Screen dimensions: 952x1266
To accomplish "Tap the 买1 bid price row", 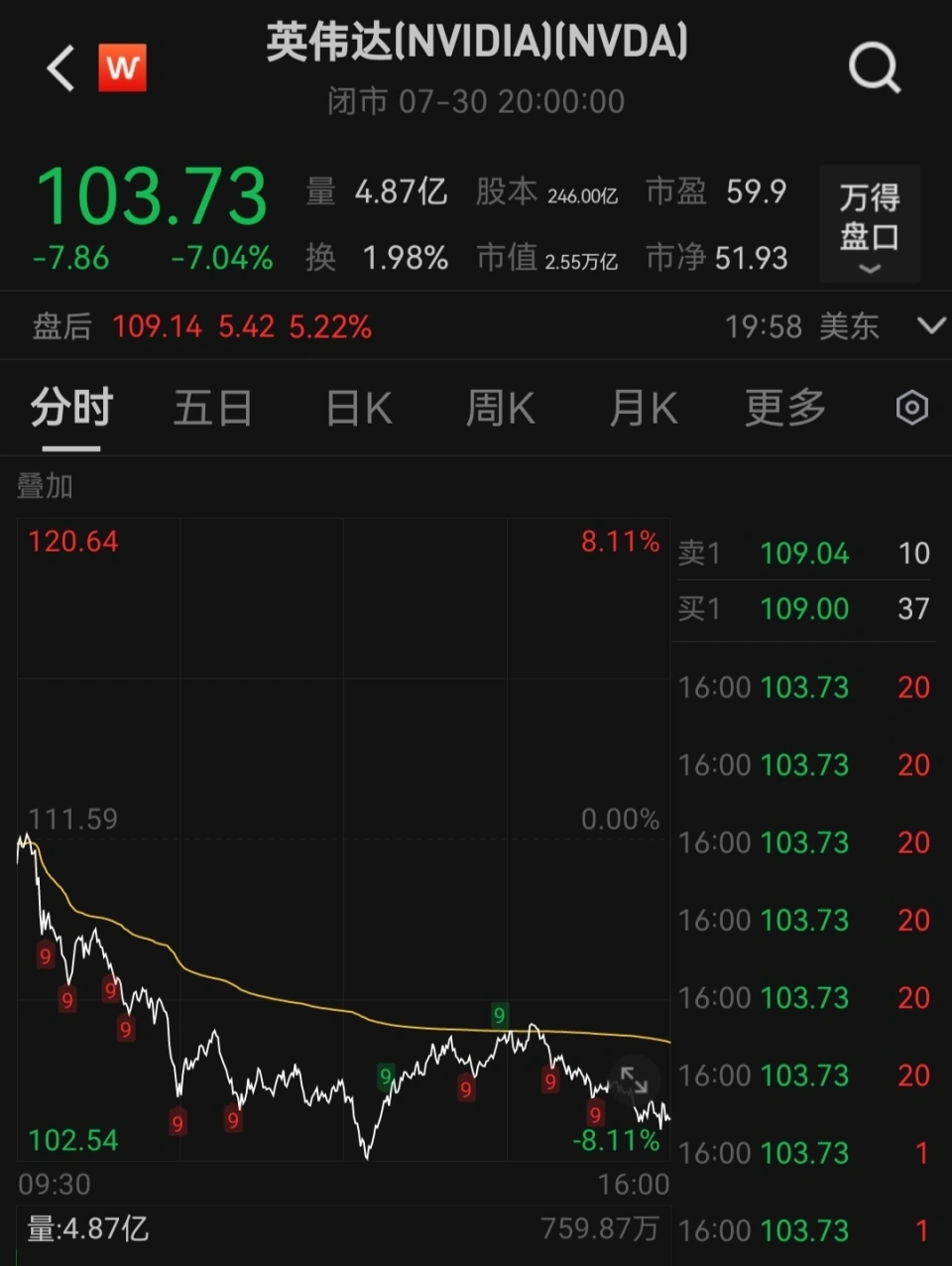I will tap(803, 608).
